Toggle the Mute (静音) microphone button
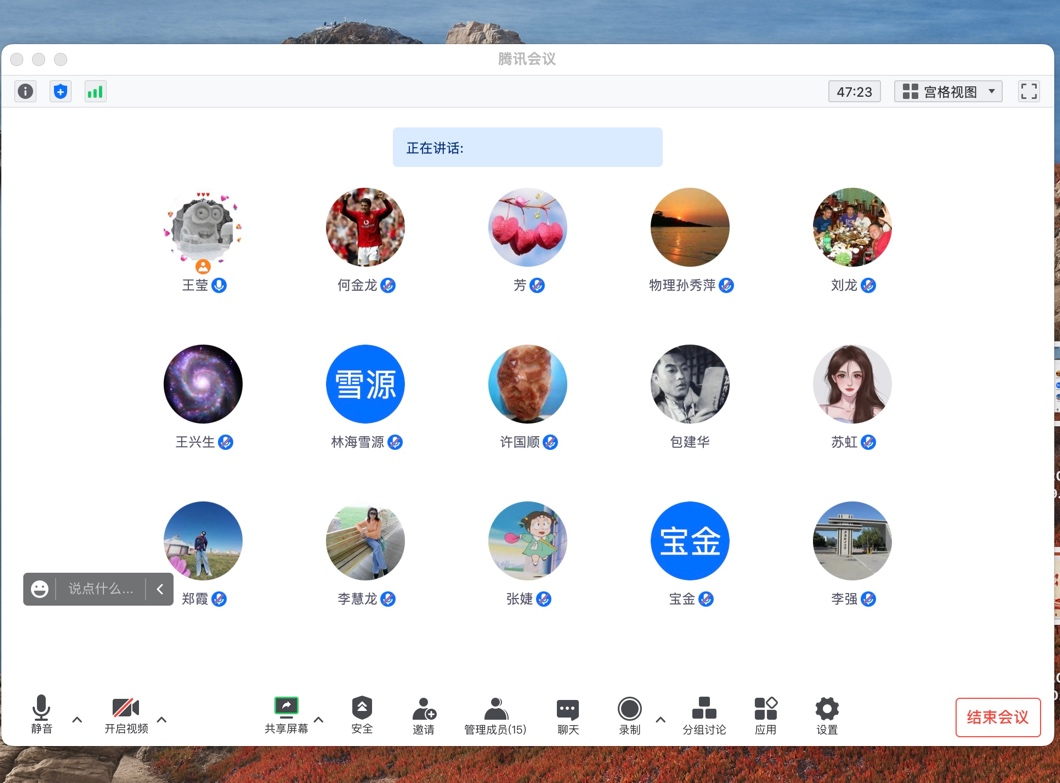 tap(41, 716)
